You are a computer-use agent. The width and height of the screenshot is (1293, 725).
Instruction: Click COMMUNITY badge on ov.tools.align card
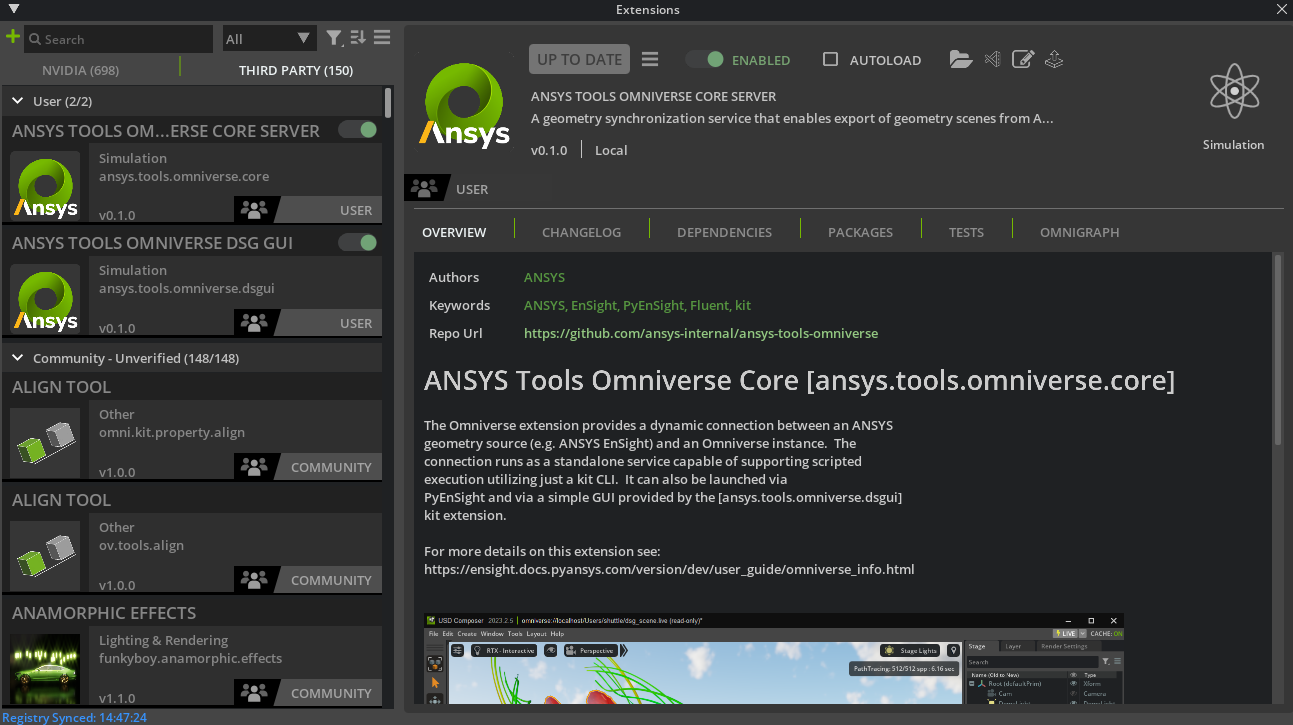point(308,580)
